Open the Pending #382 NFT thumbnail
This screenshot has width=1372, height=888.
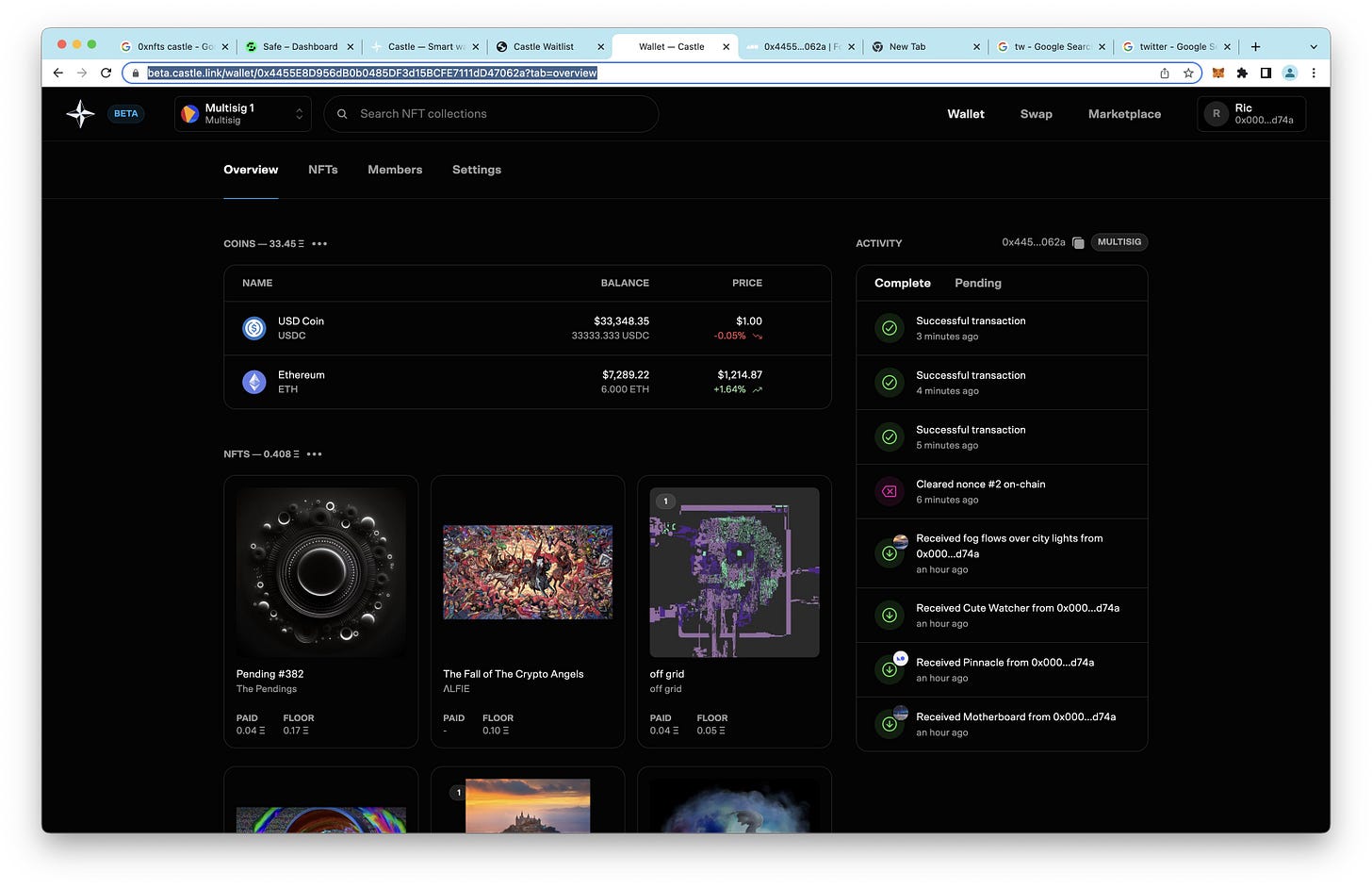click(x=321, y=572)
